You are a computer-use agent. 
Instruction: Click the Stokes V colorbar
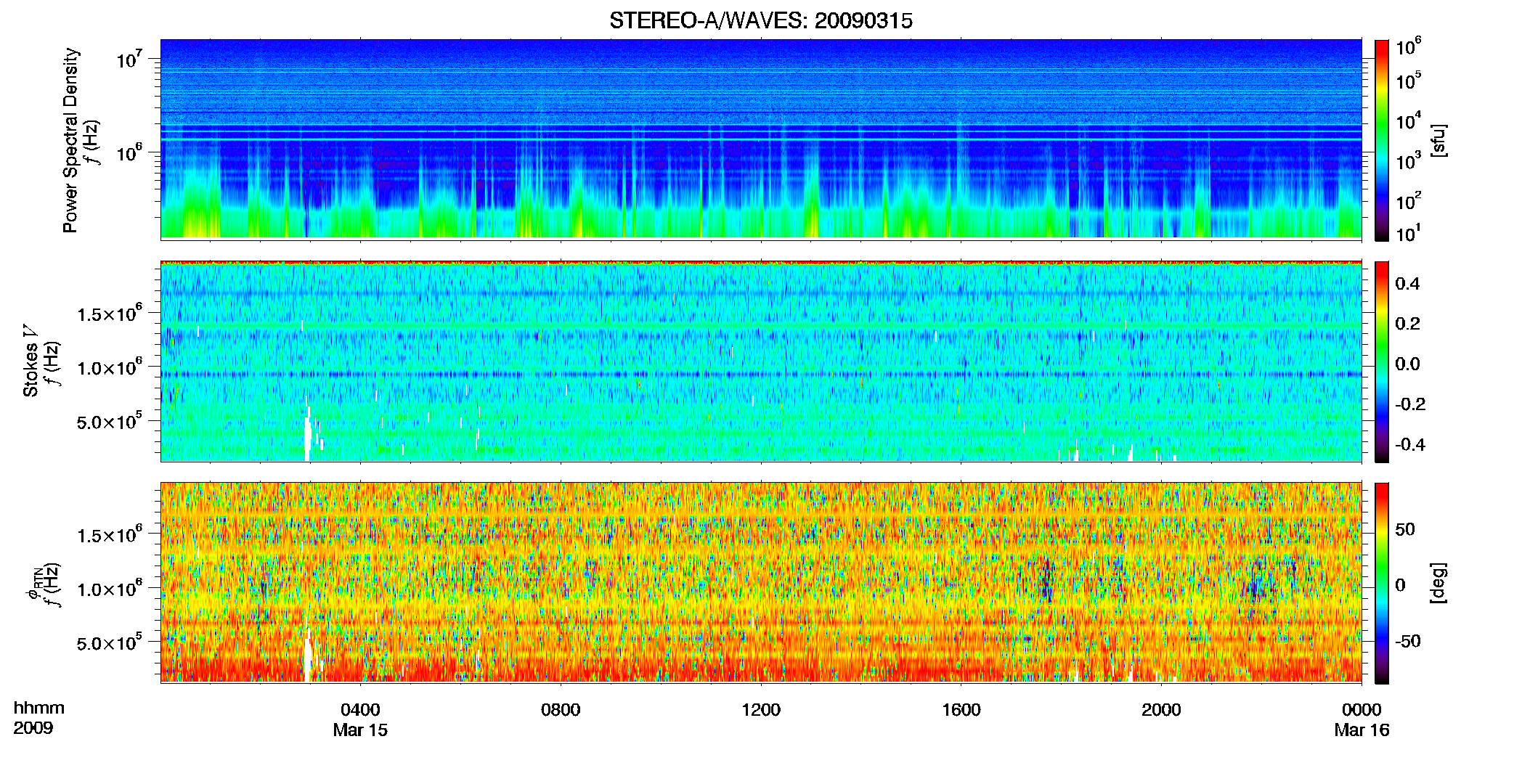(1381, 362)
